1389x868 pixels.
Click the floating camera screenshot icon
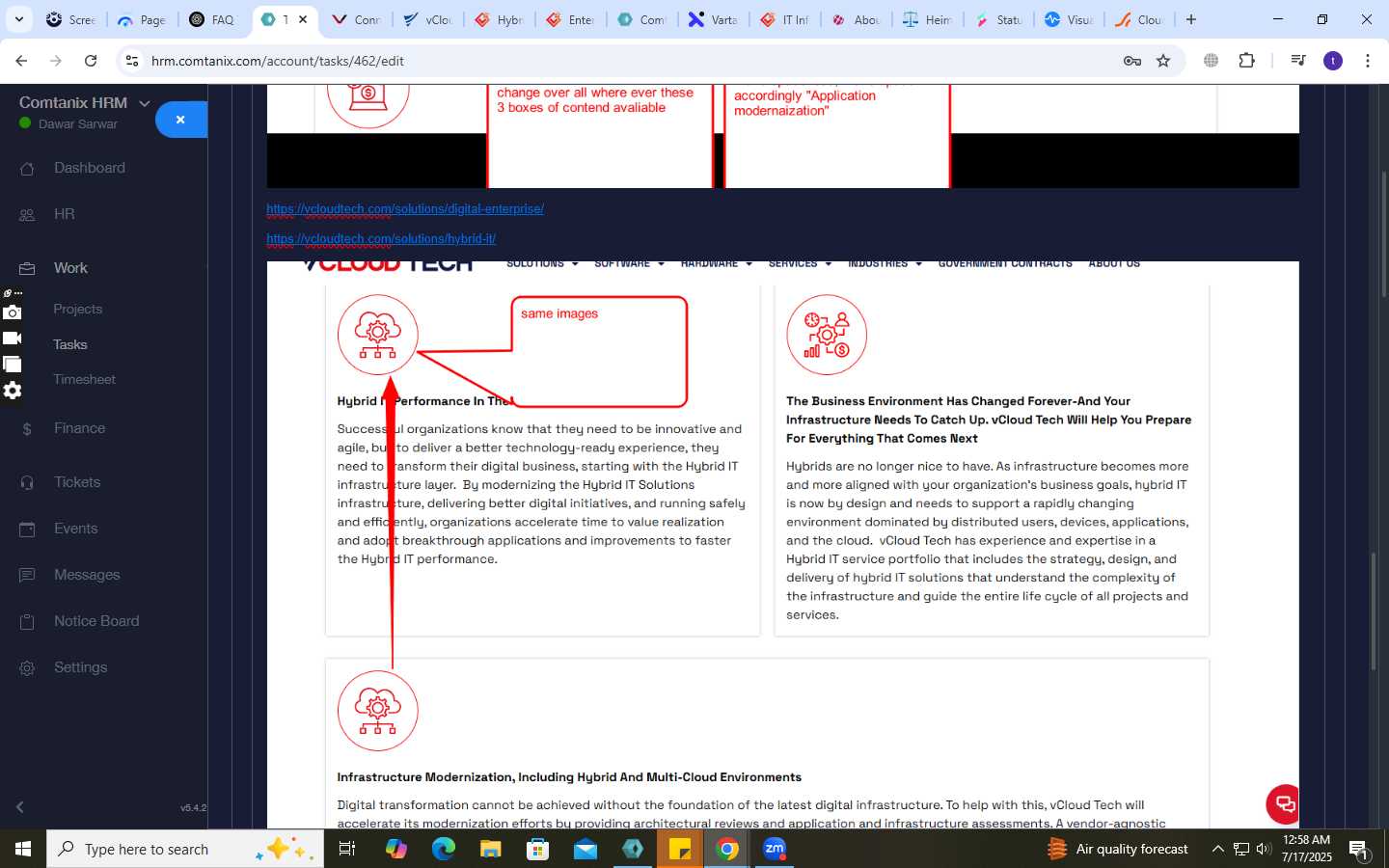(12, 312)
